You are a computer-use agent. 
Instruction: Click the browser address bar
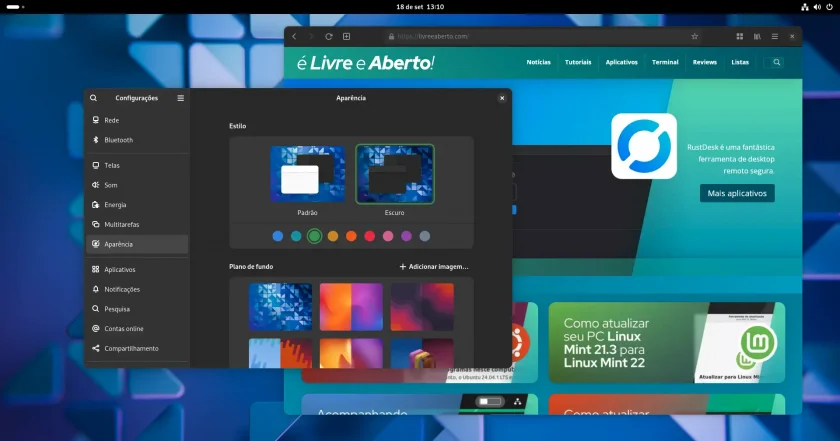click(x=544, y=36)
